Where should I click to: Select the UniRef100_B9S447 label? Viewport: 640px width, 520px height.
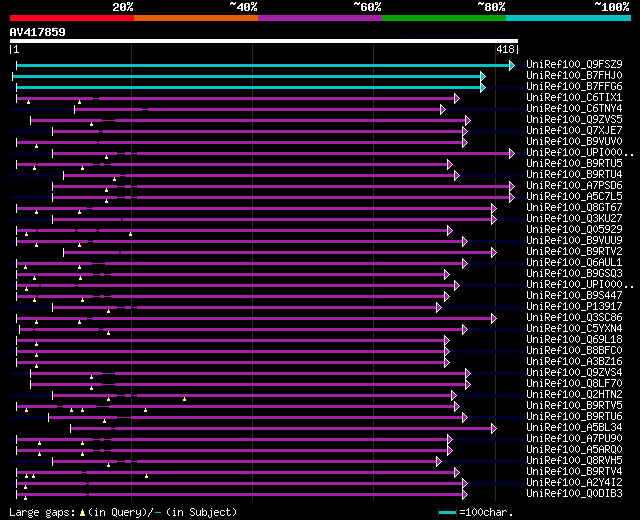pyautogui.click(x=574, y=296)
